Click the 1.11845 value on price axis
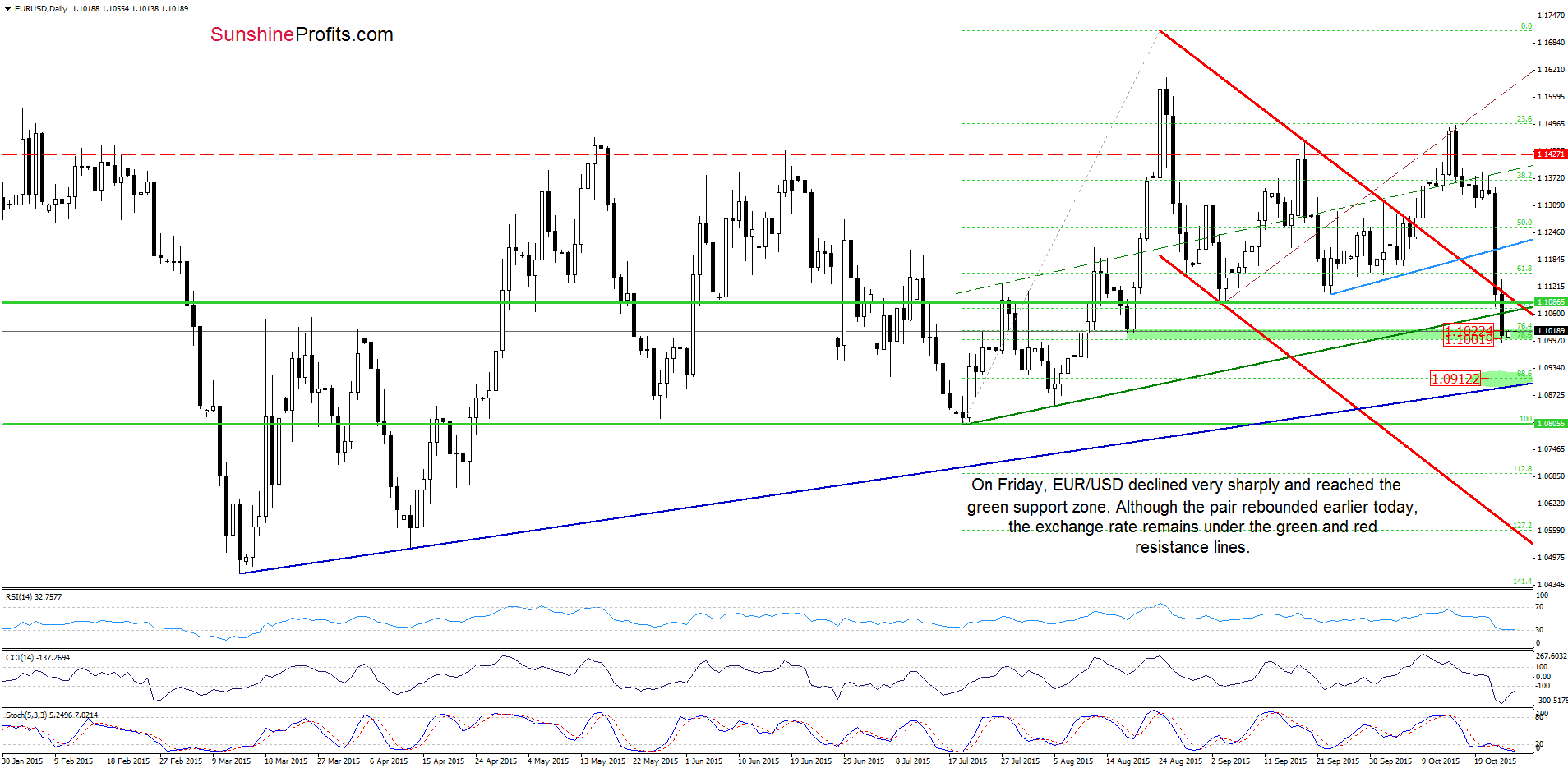Viewport: 1568px width, 768px height. pyautogui.click(x=1551, y=260)
